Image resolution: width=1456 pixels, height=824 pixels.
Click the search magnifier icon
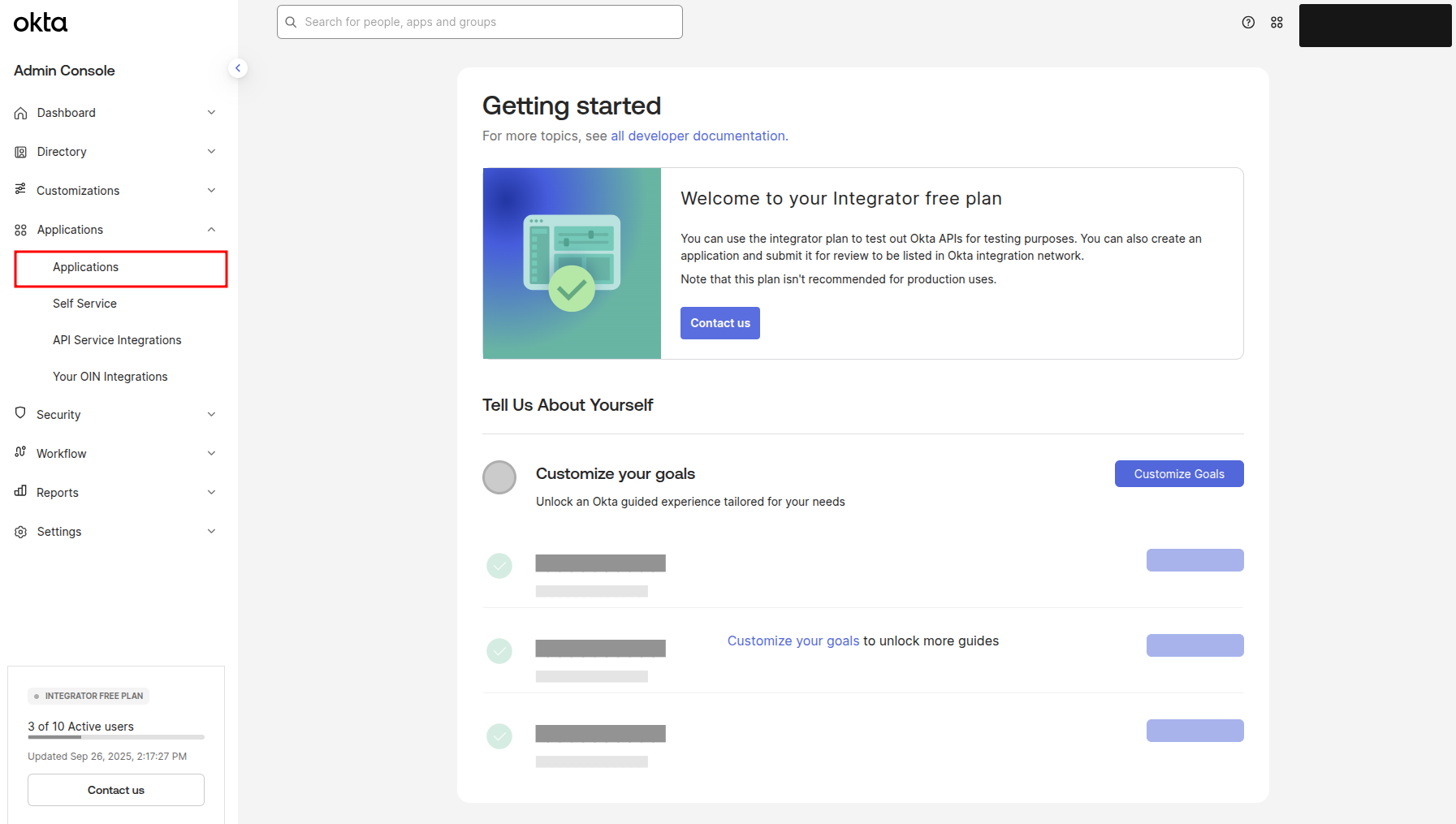tap(291, 22)
